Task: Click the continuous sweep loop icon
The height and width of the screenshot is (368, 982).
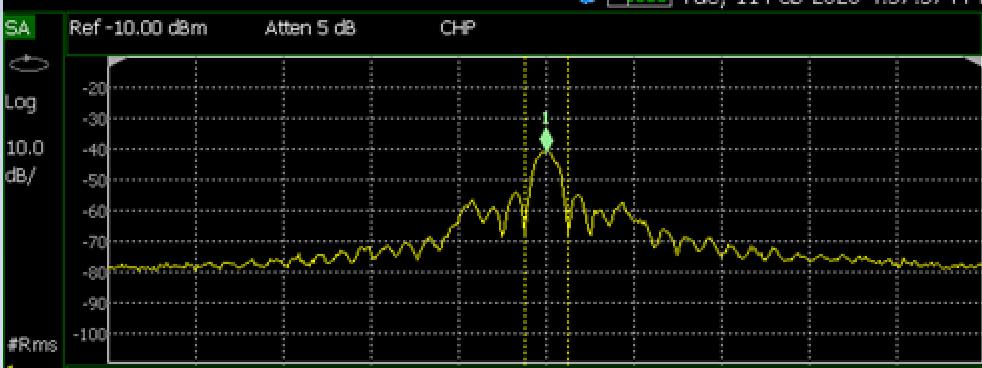Action: pos(28,63)
